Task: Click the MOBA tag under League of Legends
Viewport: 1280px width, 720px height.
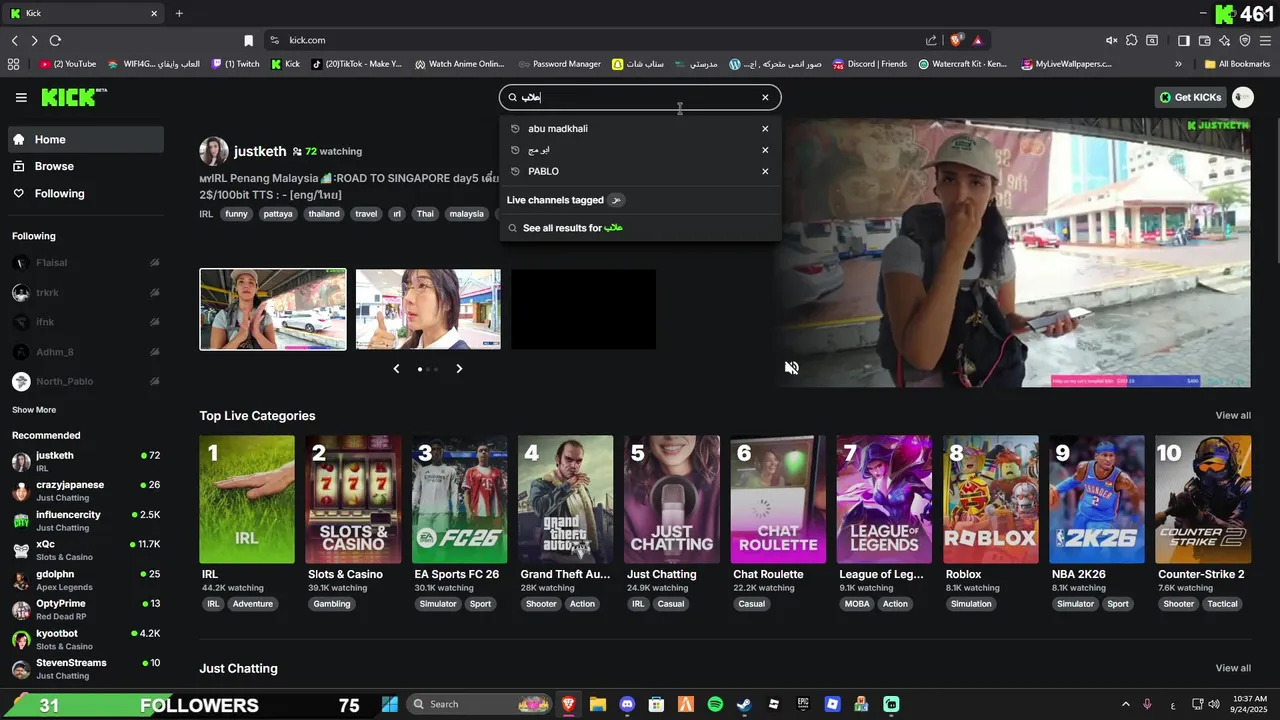Action: click(x=857, y=604)
